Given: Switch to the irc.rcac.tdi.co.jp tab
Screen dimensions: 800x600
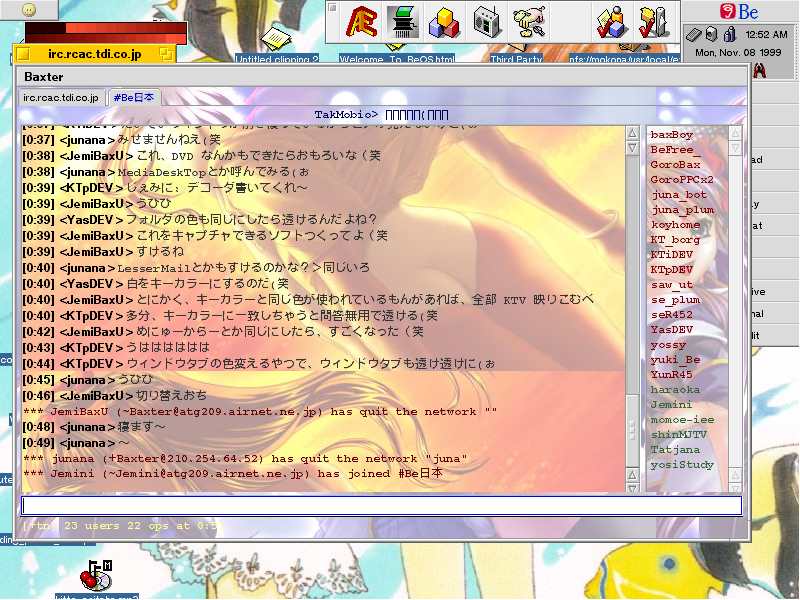Looking at the screenshot, I should 61,97.
